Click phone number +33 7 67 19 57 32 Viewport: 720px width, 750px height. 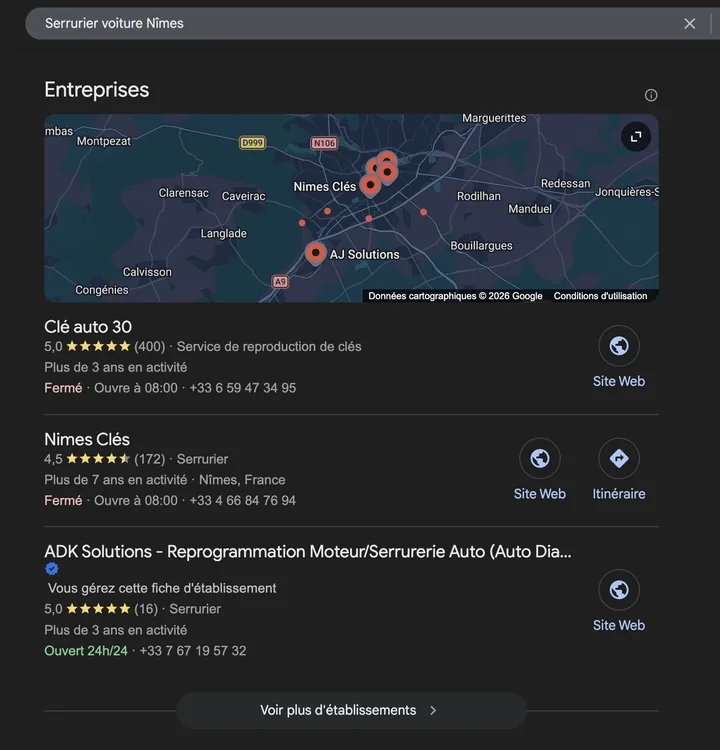coord(193,651)
